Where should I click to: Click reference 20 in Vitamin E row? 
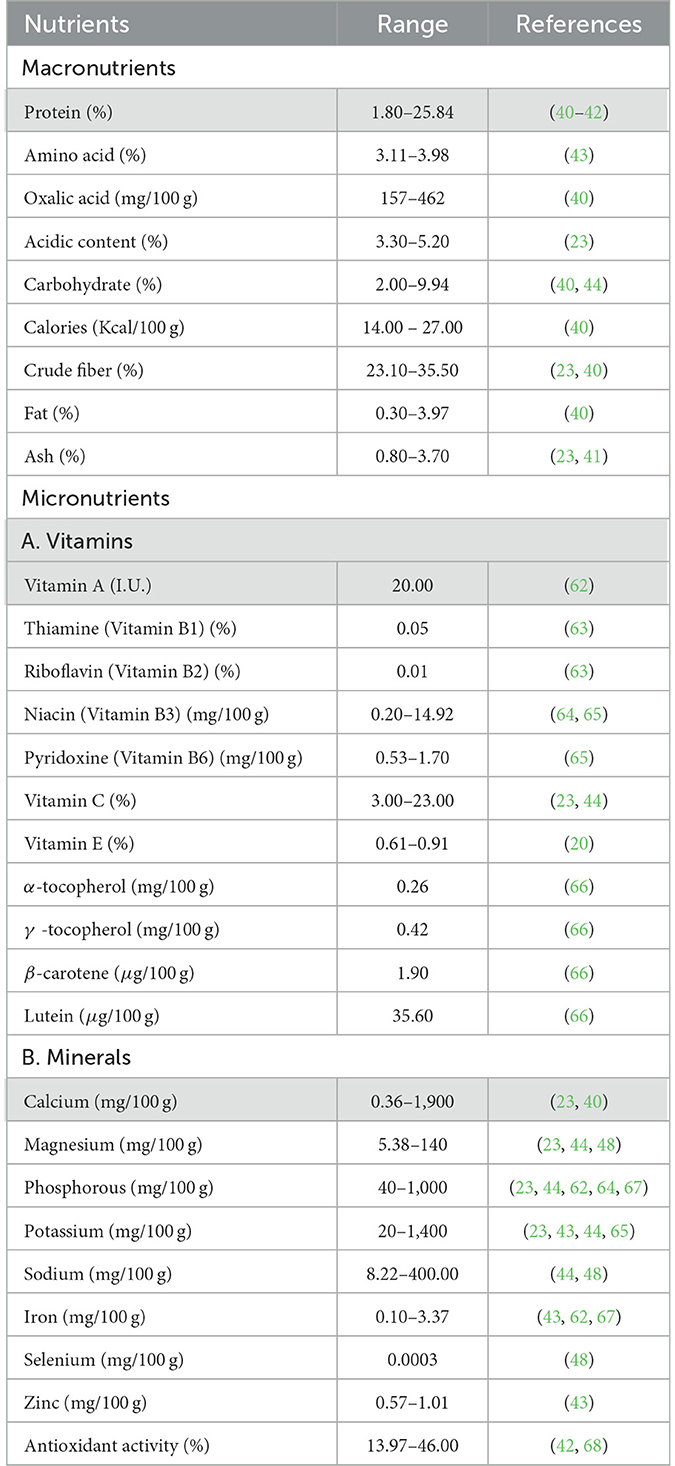click(x=579, y=843)
